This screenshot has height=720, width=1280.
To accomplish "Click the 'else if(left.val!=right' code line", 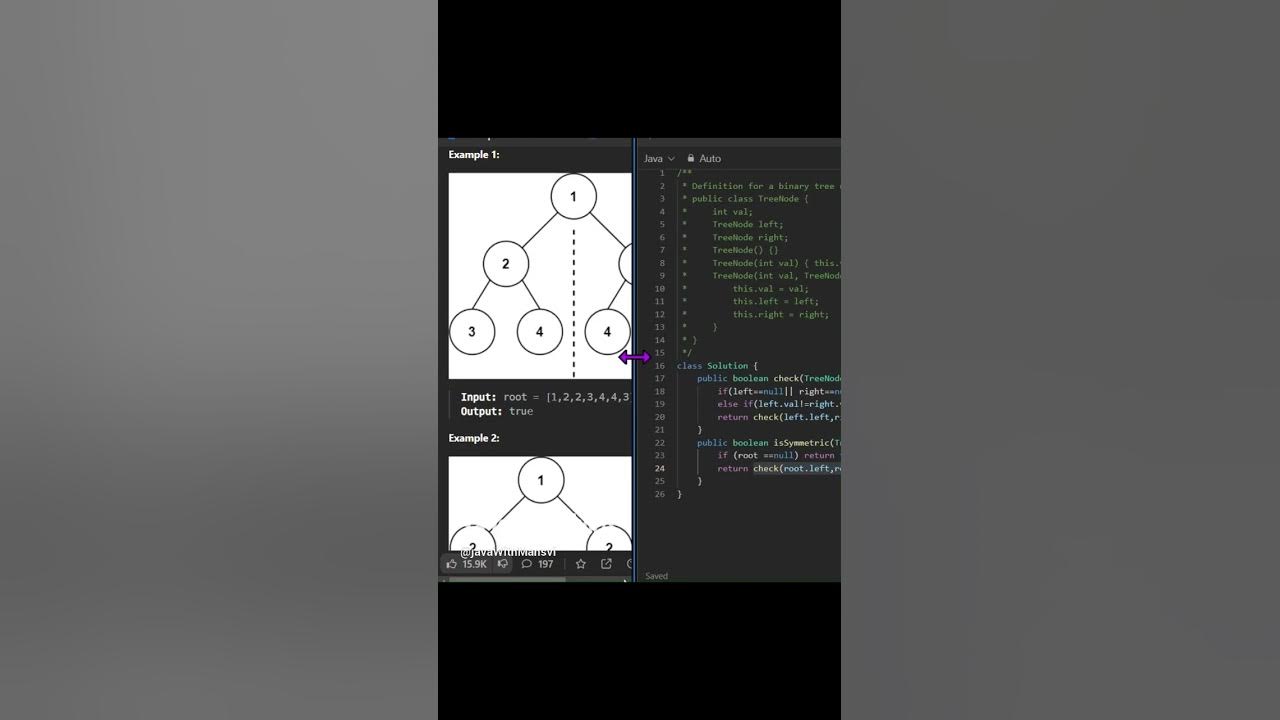I will click(778, 404).
